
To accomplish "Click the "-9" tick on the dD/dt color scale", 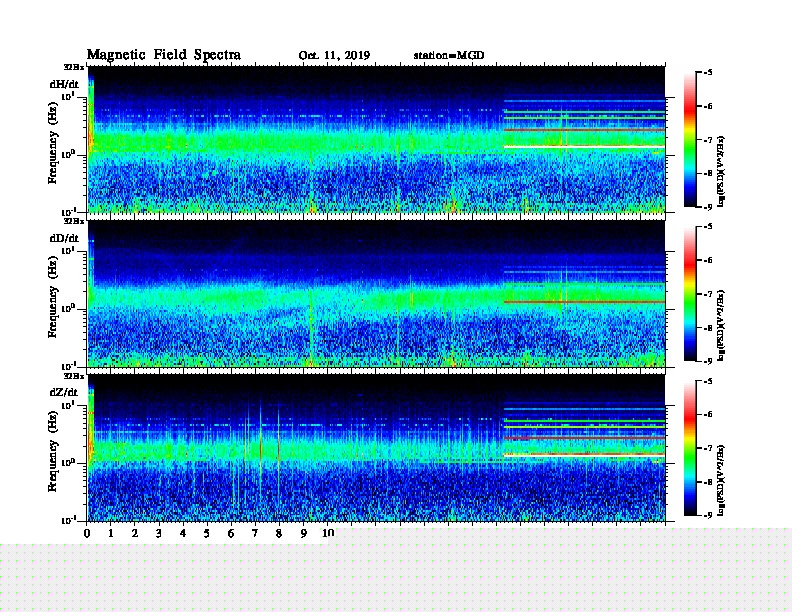I will (708, 361).
